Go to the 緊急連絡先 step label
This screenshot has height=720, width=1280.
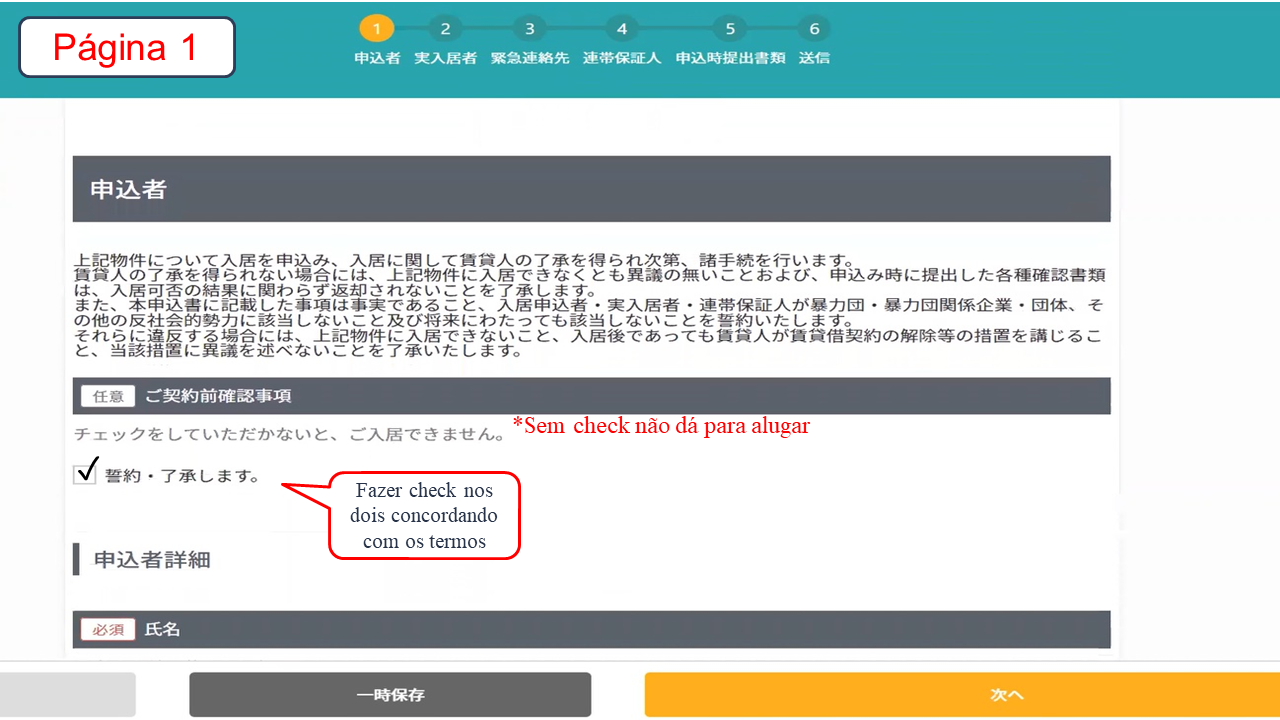(x=530, y=58)
